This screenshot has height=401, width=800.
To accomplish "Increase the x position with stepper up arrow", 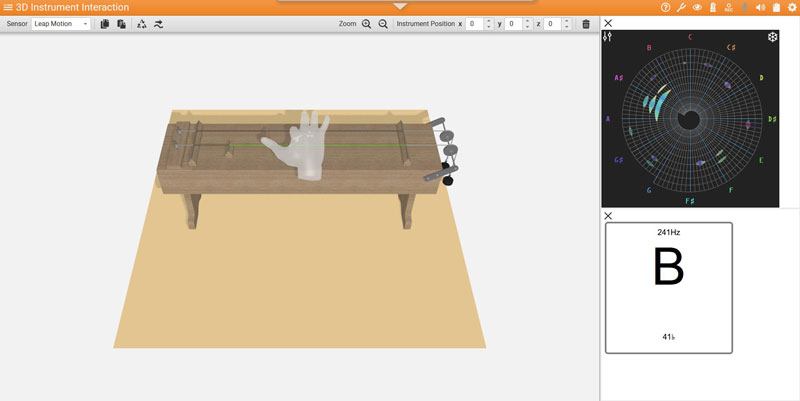I will point(489,21).
